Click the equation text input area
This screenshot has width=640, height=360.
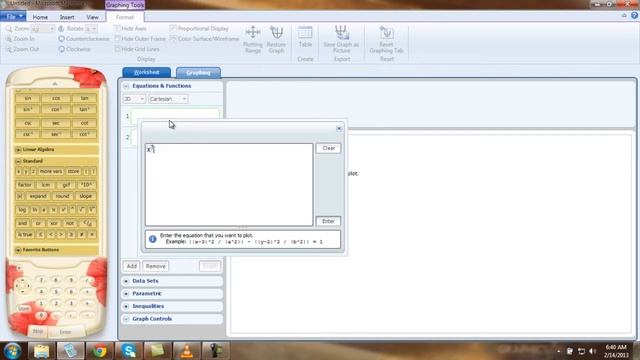pyautogui.click(x=229, y=184)
